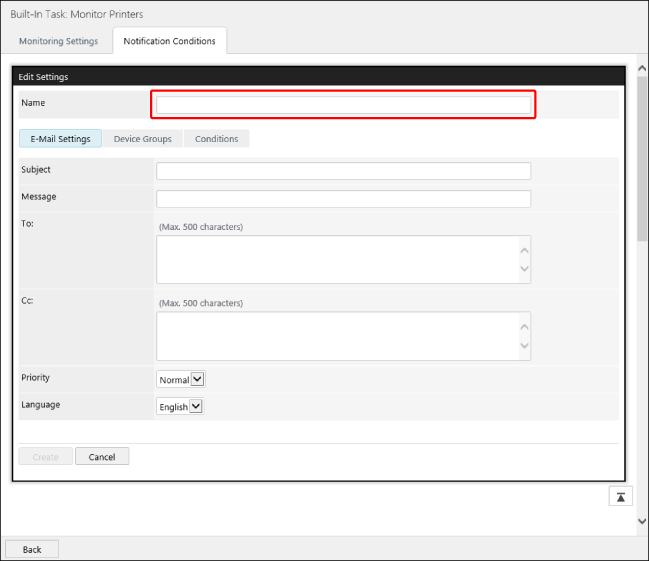Open the E-Mail Settings sub-tab
The image size is (649, 561).
point(60,139)
